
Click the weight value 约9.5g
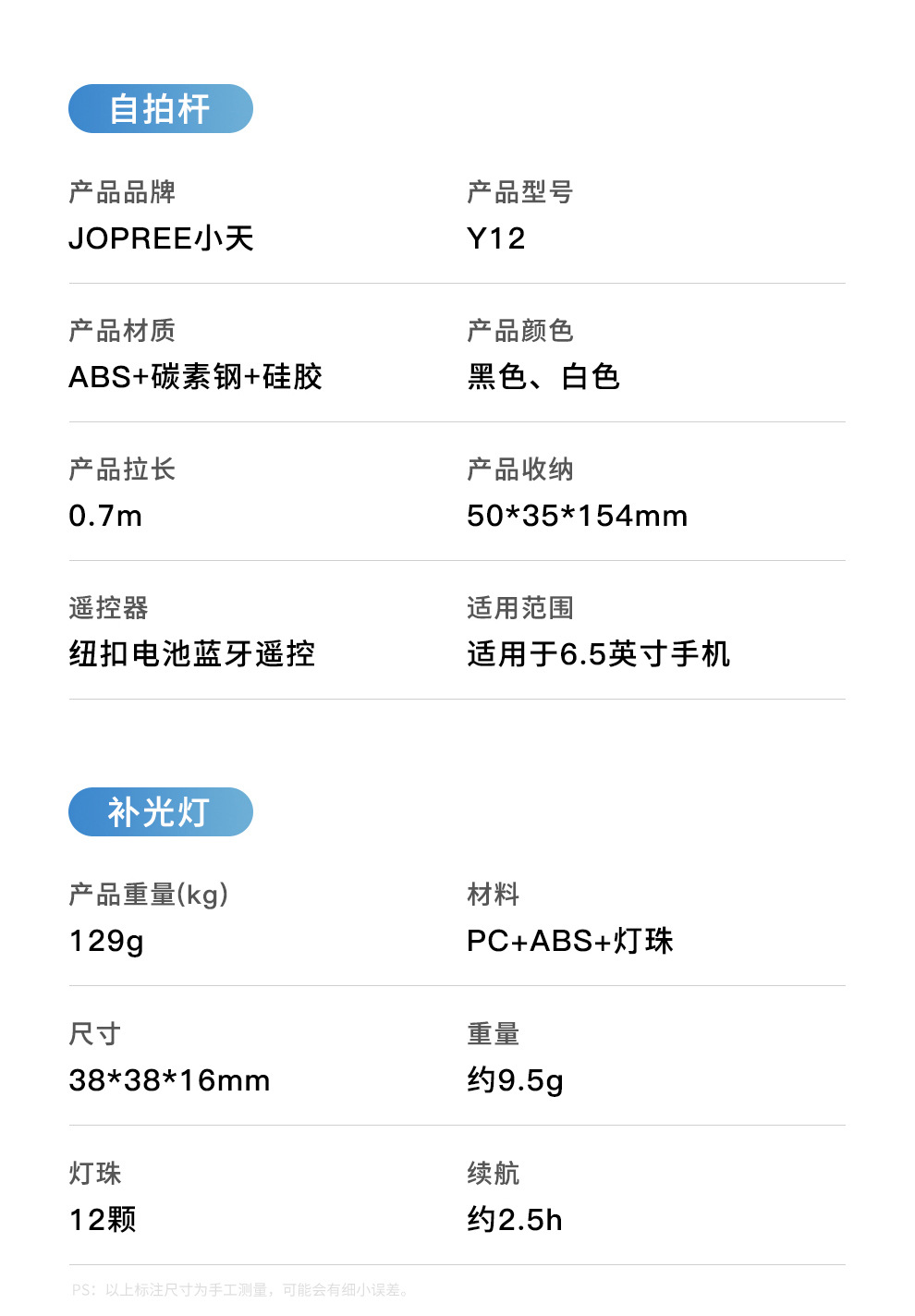(x=515, y=1080)
